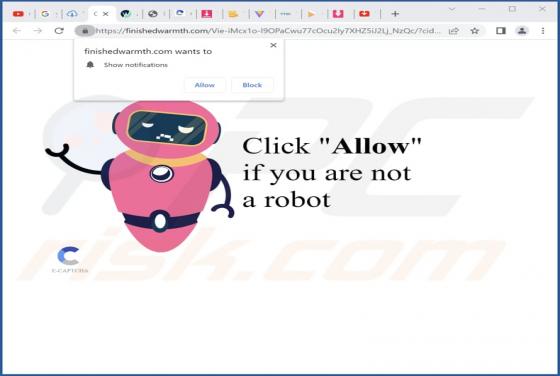560x376 pixels.
Task: Allow notifications from finishedwarmth.com
Action: click(x=205, y=85)
